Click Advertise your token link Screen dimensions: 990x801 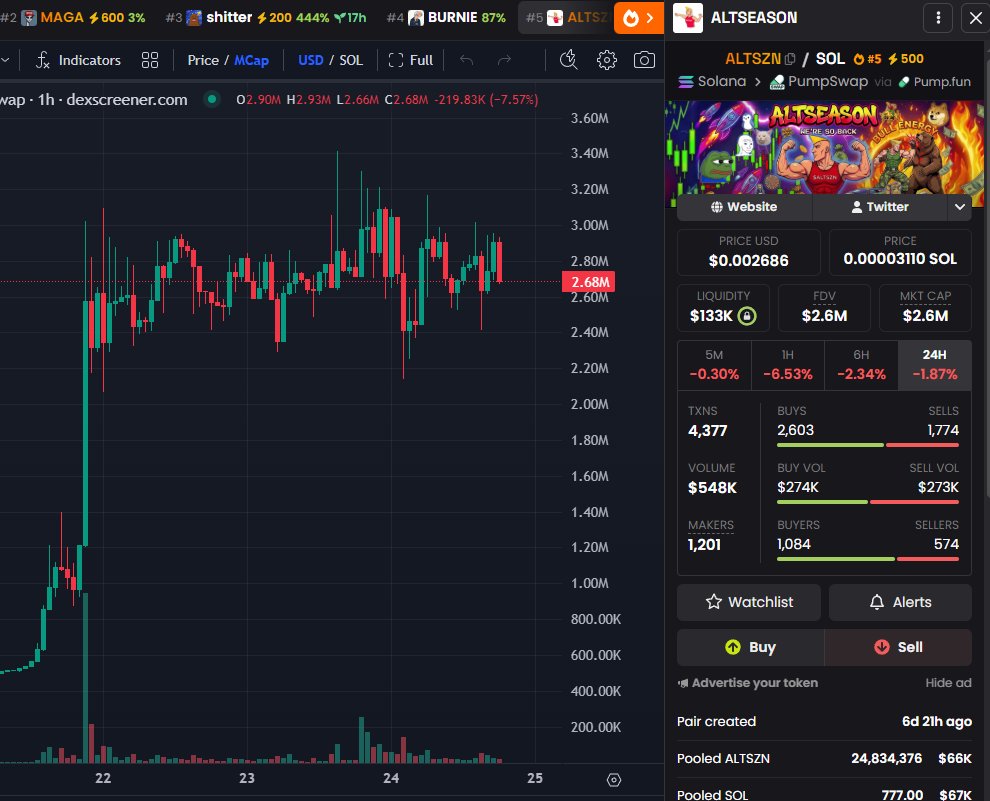[748, 683]
